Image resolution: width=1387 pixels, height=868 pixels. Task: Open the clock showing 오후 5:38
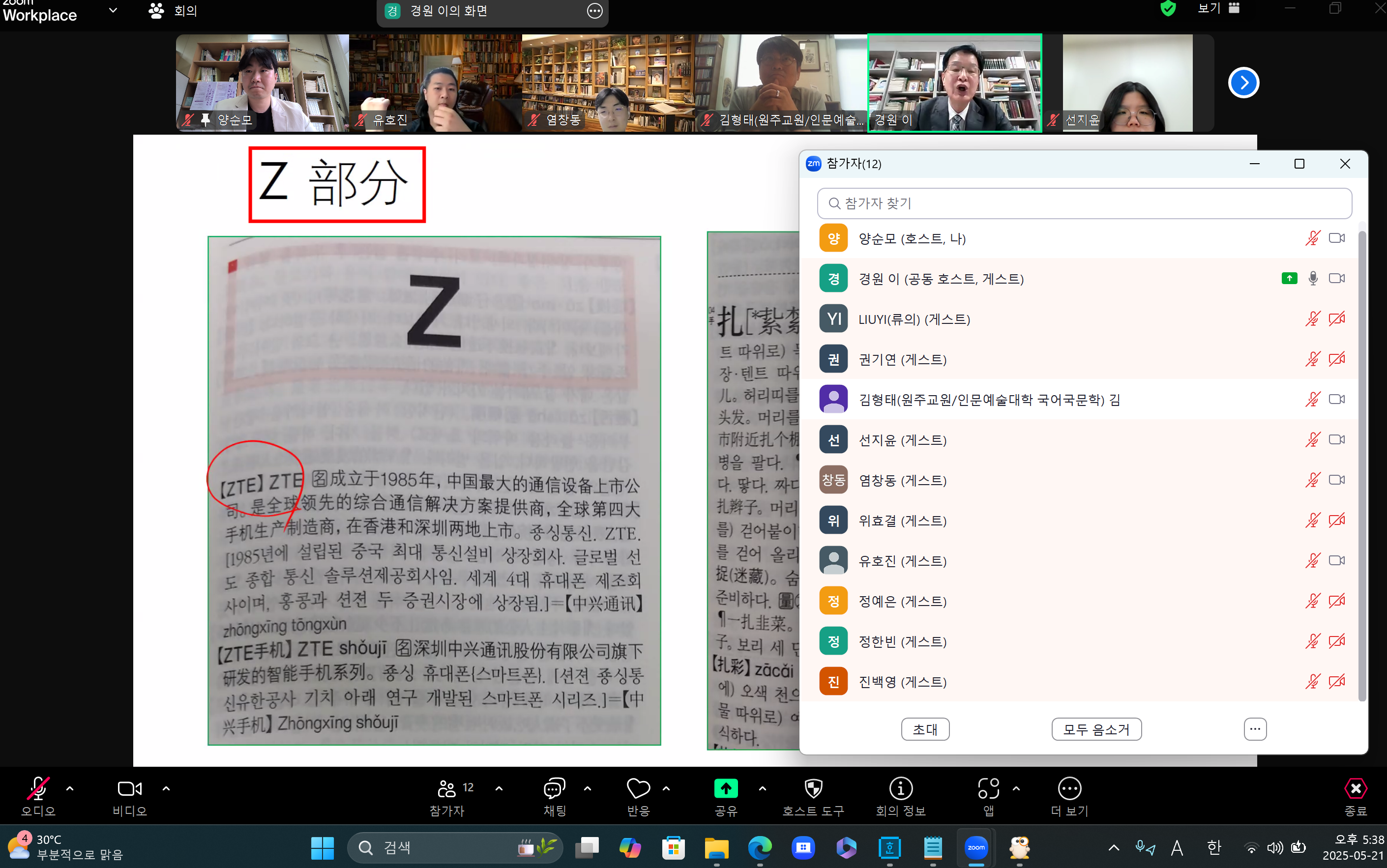point(1353,847)
